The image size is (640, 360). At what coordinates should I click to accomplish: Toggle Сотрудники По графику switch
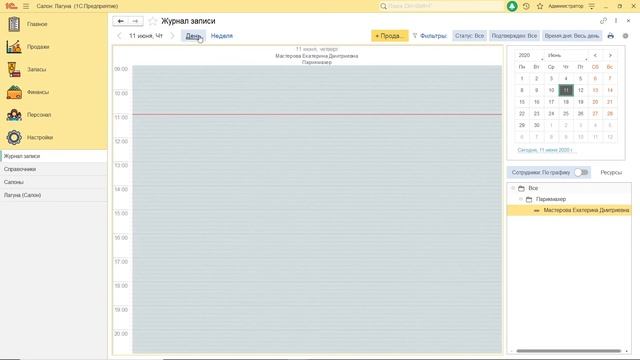click(x=581, y=173)
